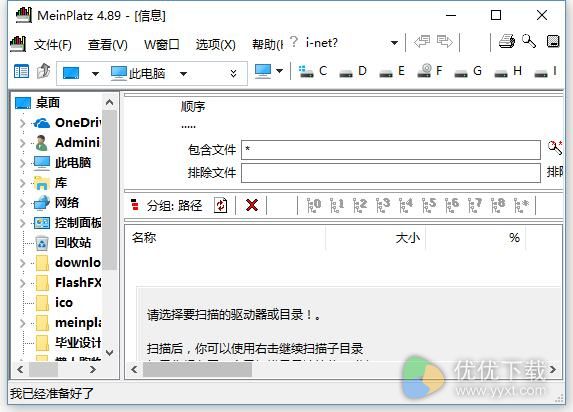
Task: Click the window icon right of magnifier
Action: 553,41
